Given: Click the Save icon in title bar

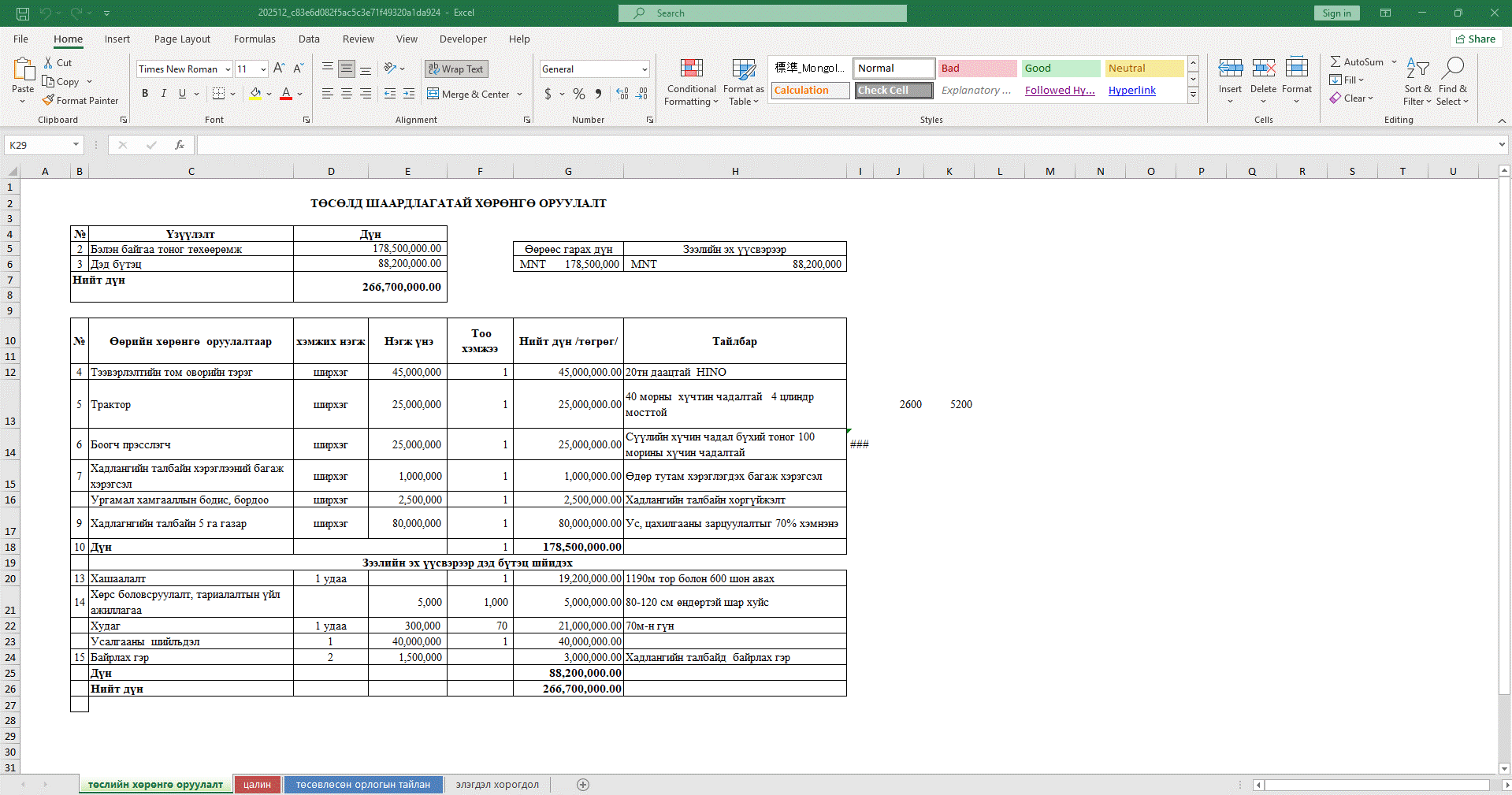Looking at the screenshot, I should (23, 13).
